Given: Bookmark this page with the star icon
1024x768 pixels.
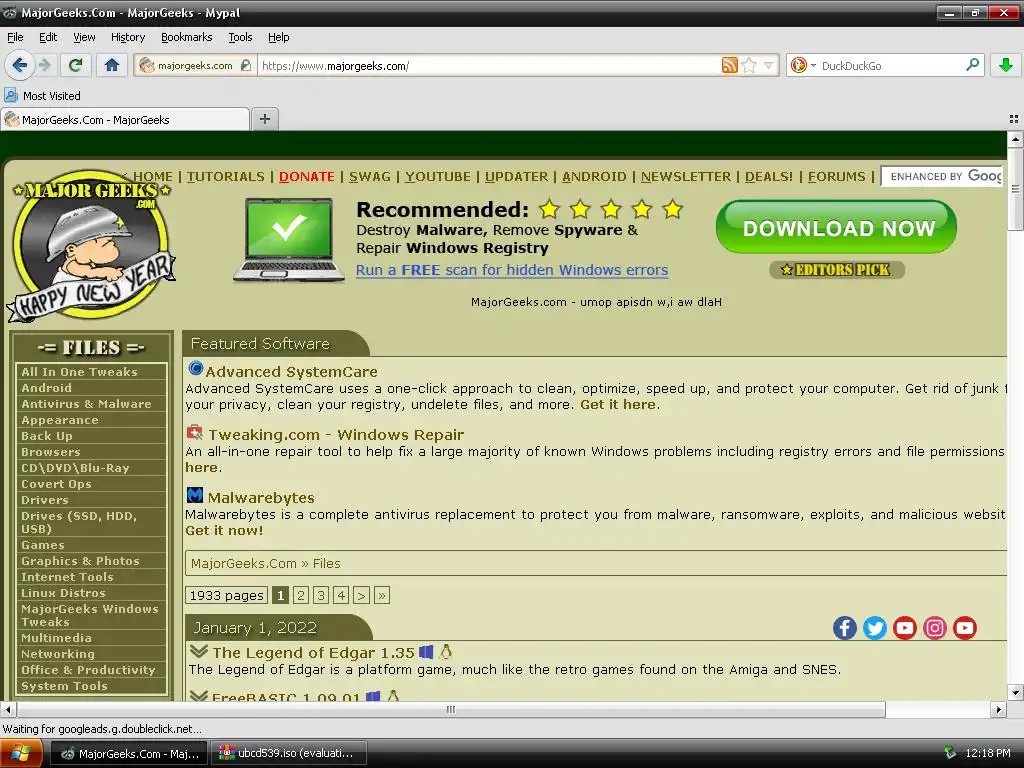Looking at the screenshot, I should (749, 65).
